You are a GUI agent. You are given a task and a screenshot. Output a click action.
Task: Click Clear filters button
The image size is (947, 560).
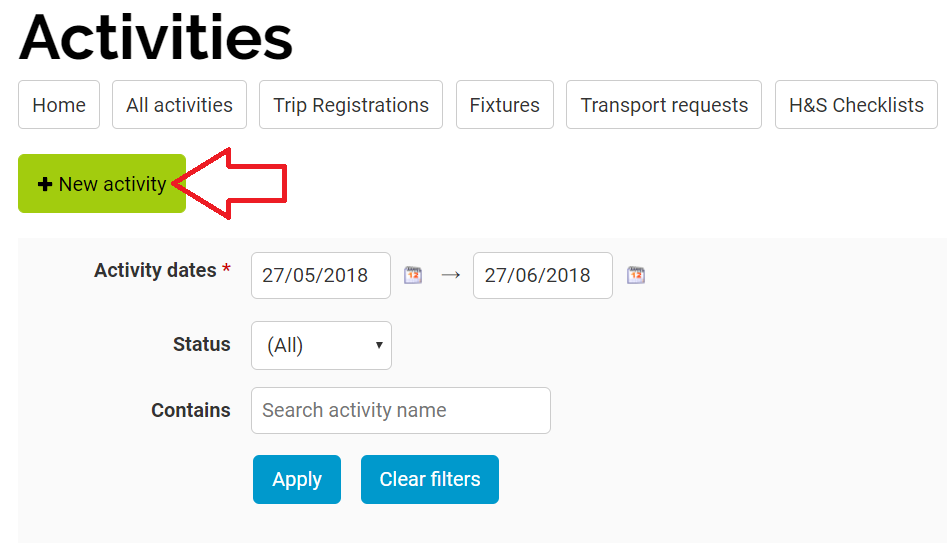pyautogui.click(x=430, y=479)
